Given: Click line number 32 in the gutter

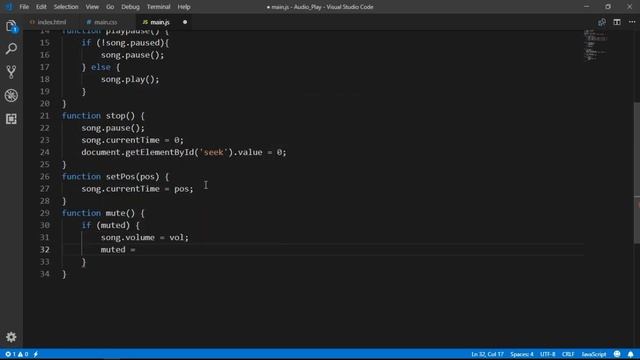Looking at the screenshot, I should [x=44, y=250].
